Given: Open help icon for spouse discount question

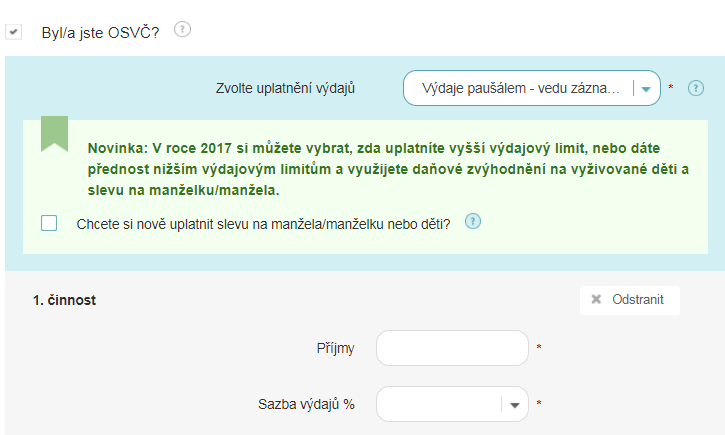Looking at the screenshot, I should pos(473,221).
